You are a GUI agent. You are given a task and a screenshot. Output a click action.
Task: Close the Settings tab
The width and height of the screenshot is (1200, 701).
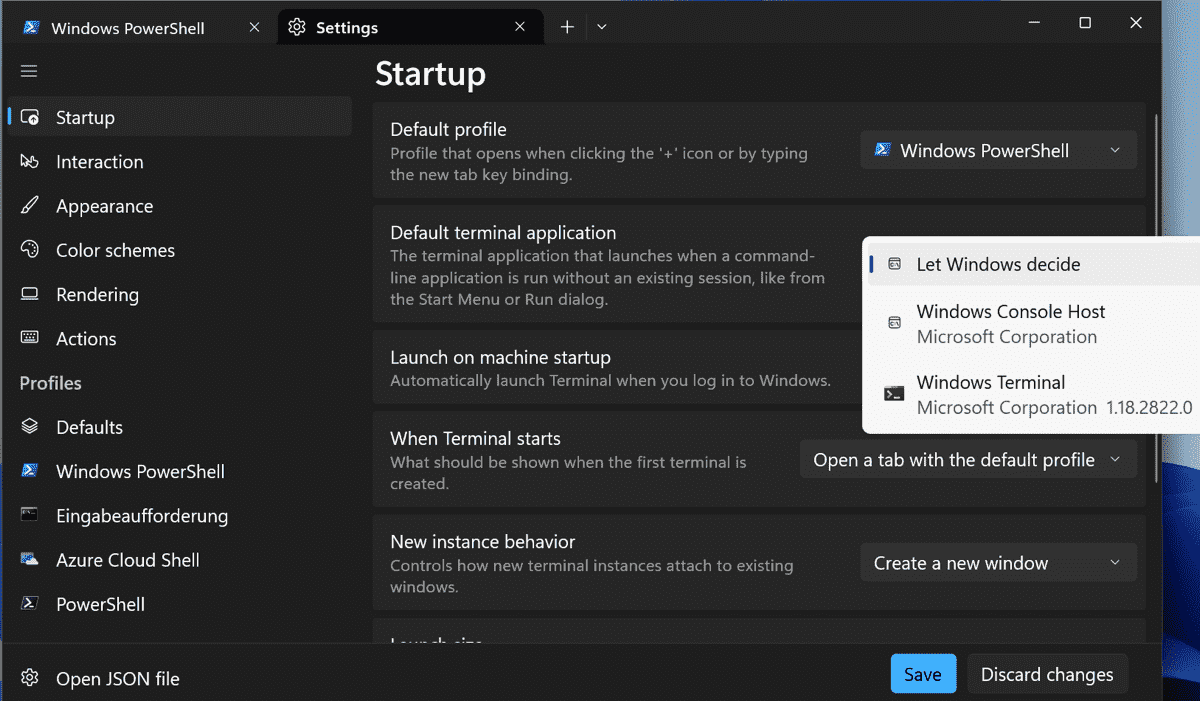(520, 28)
